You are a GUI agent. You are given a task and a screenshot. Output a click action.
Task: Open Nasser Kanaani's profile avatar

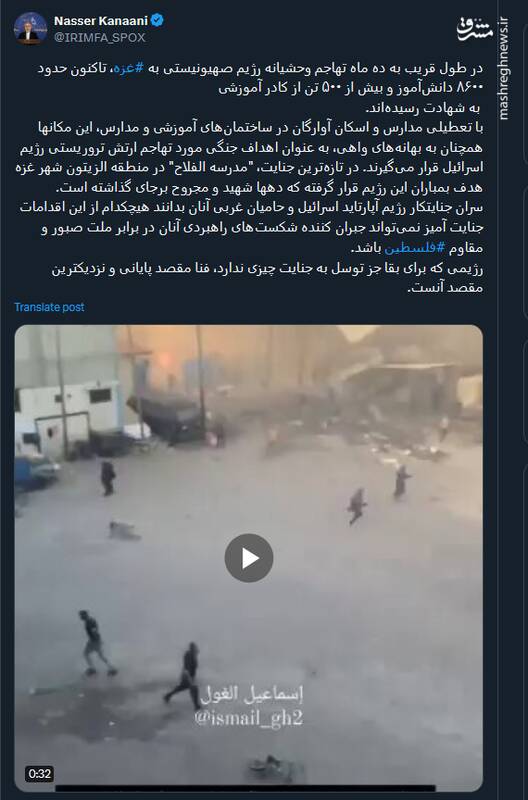[31, 29]
